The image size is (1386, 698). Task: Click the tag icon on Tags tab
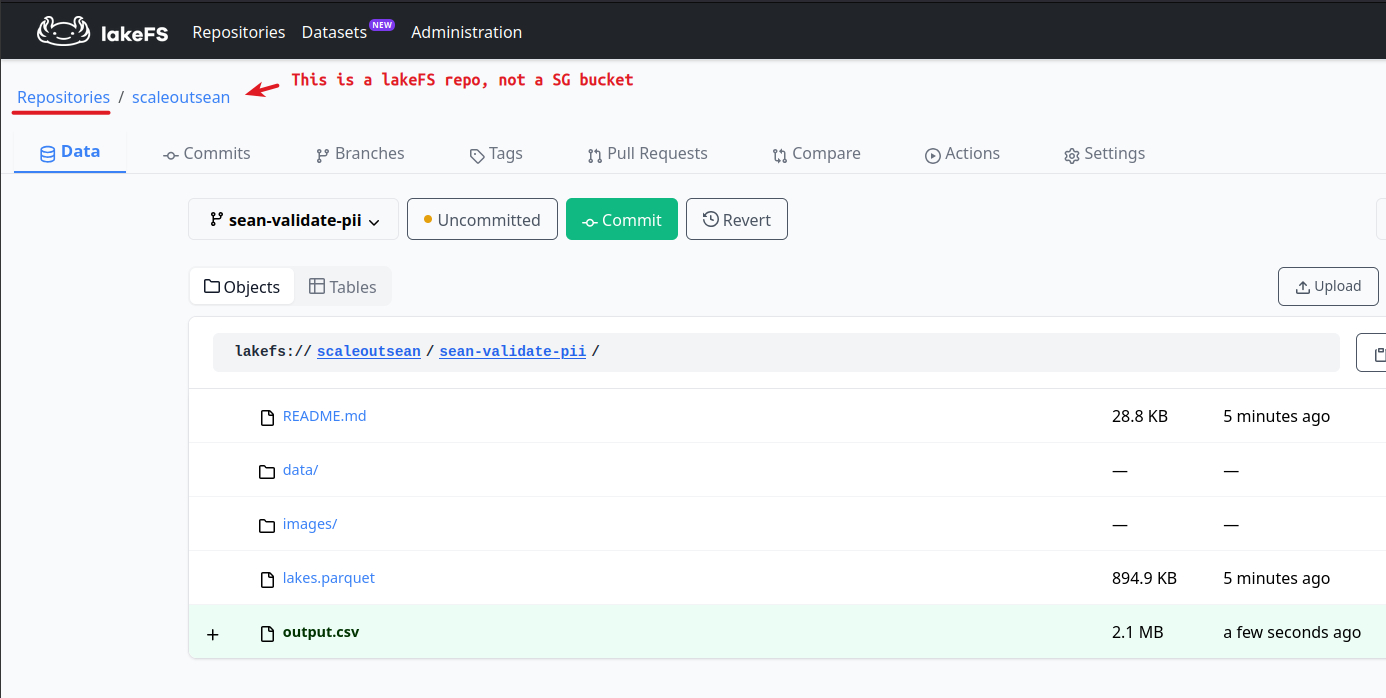pyautogui.click(x=477, y=155)
